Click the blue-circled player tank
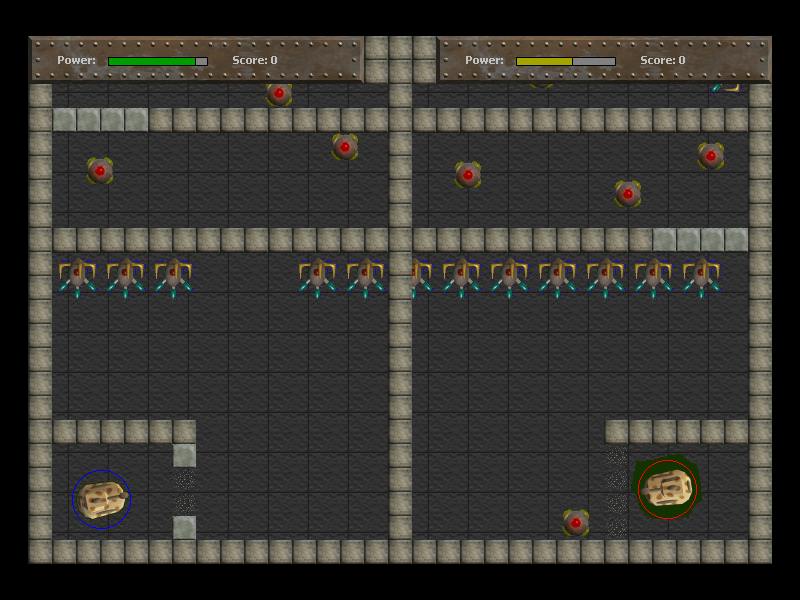This screenshot has height=600, width=800. click(102, 499)
